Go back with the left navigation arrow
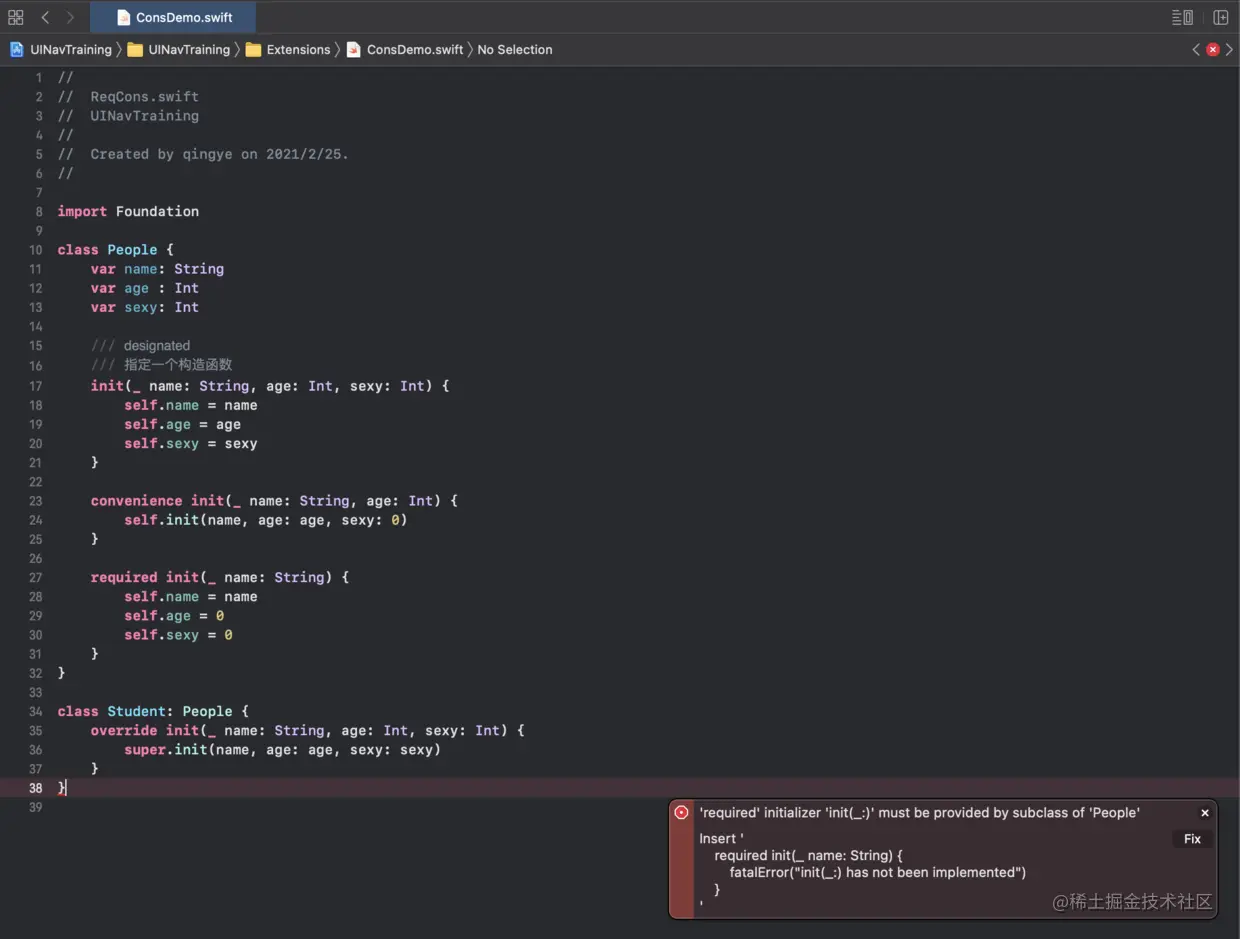This screenshot has width=1240, height=939. point(45,17)
